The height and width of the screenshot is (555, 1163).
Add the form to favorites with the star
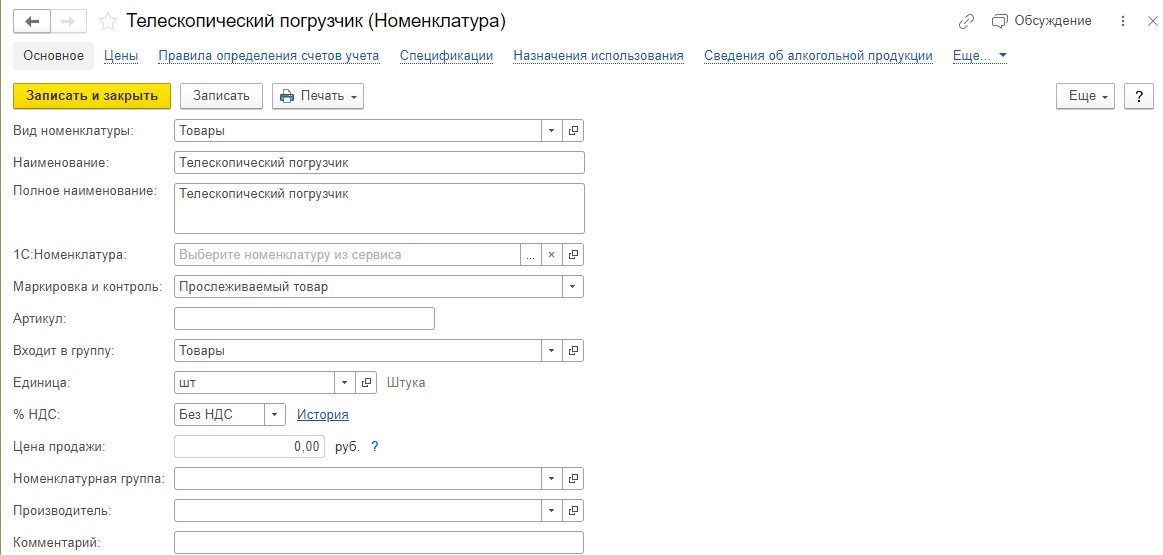pyautogui.click(x=108, y=22)
